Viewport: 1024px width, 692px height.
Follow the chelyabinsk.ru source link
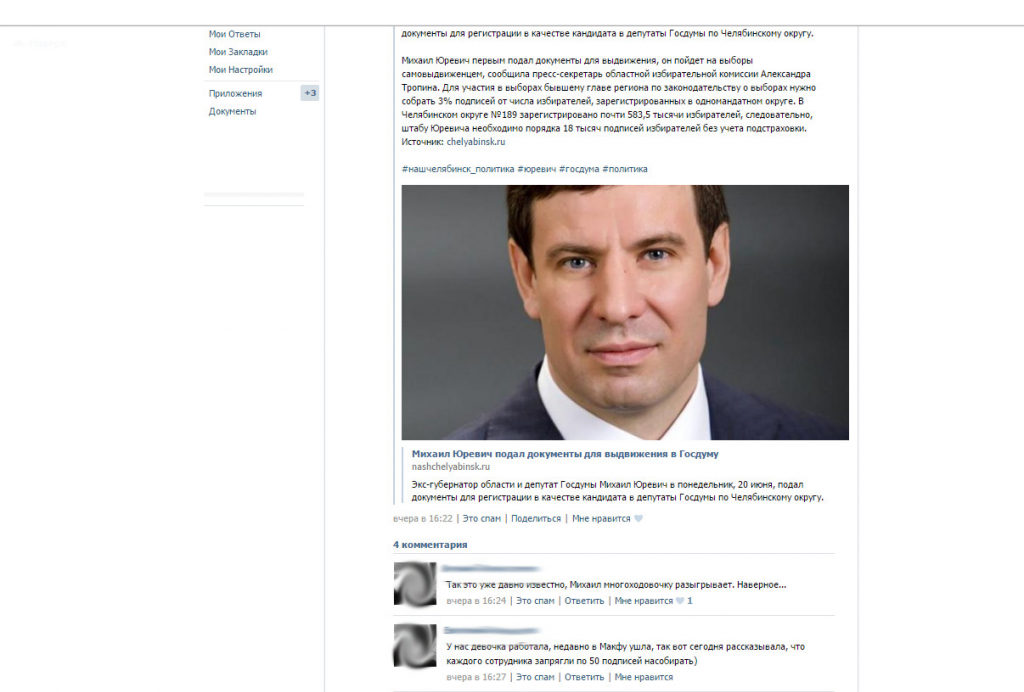pyautogui.click(x=475, y=142)
